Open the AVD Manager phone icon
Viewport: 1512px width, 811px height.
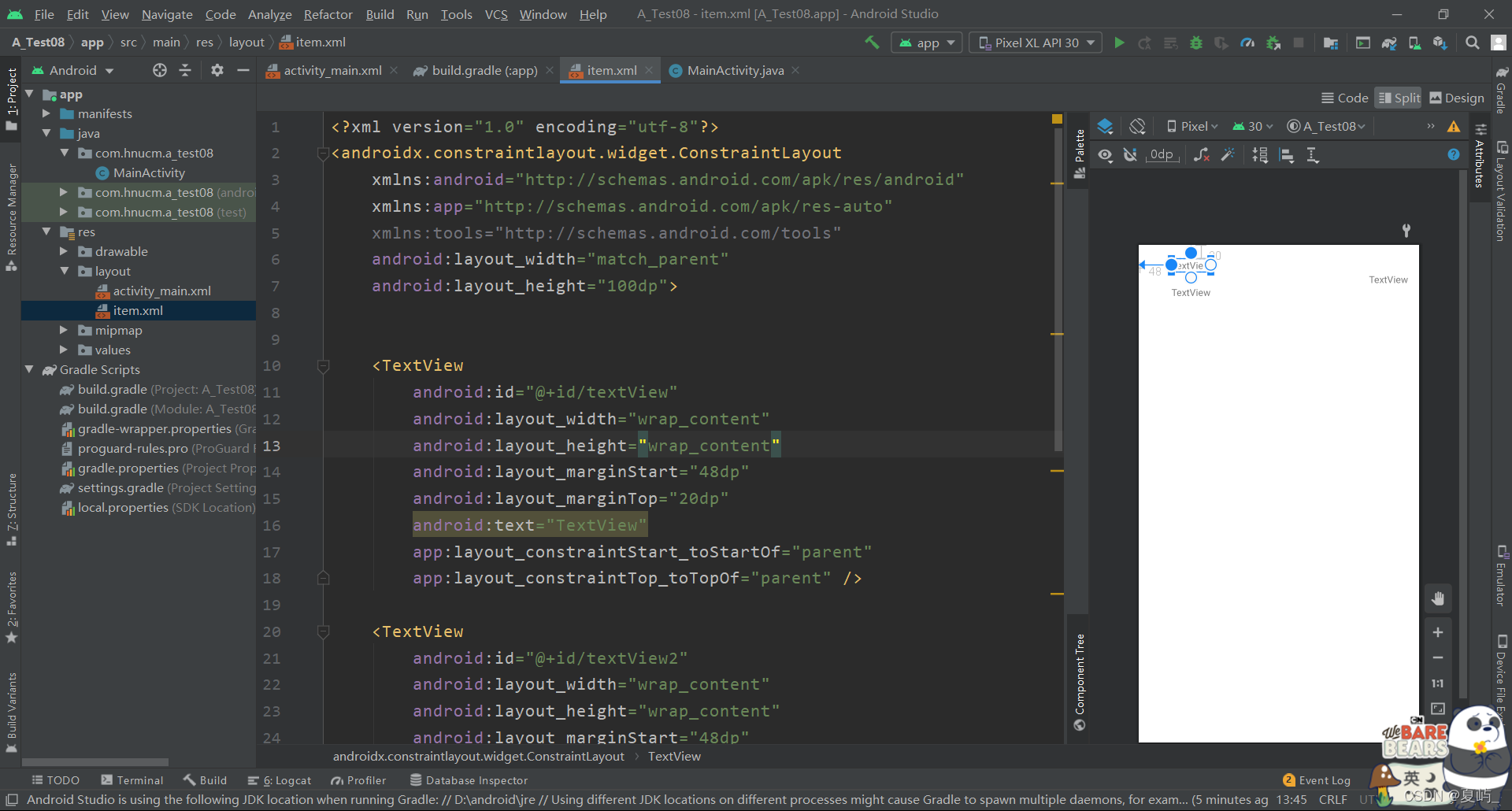1414,43
